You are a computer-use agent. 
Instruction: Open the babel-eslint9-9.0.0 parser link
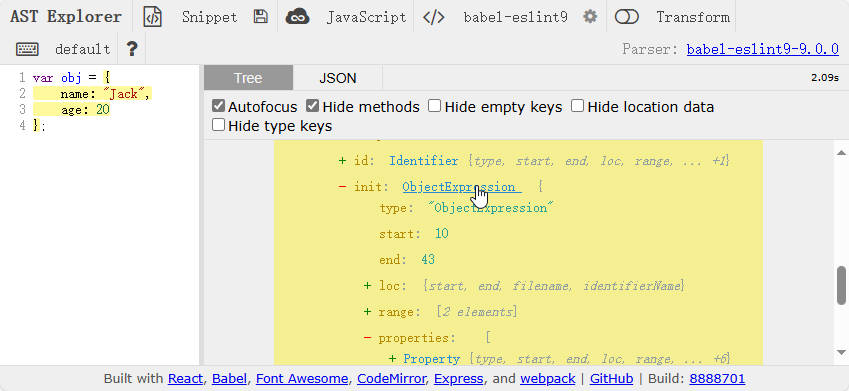[x=762, y=49]
